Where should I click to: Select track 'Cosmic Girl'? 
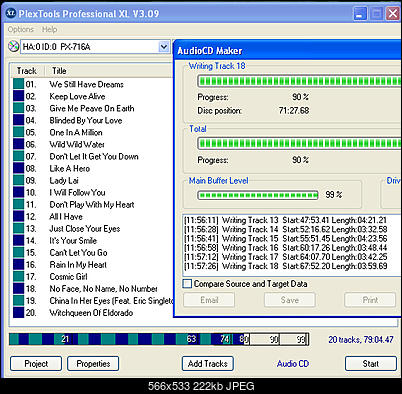68,277
